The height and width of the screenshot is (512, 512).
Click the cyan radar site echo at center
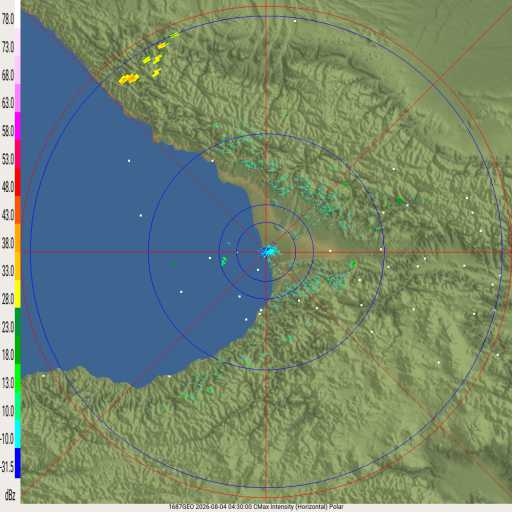pyautogui.click(x=269, y=251)
